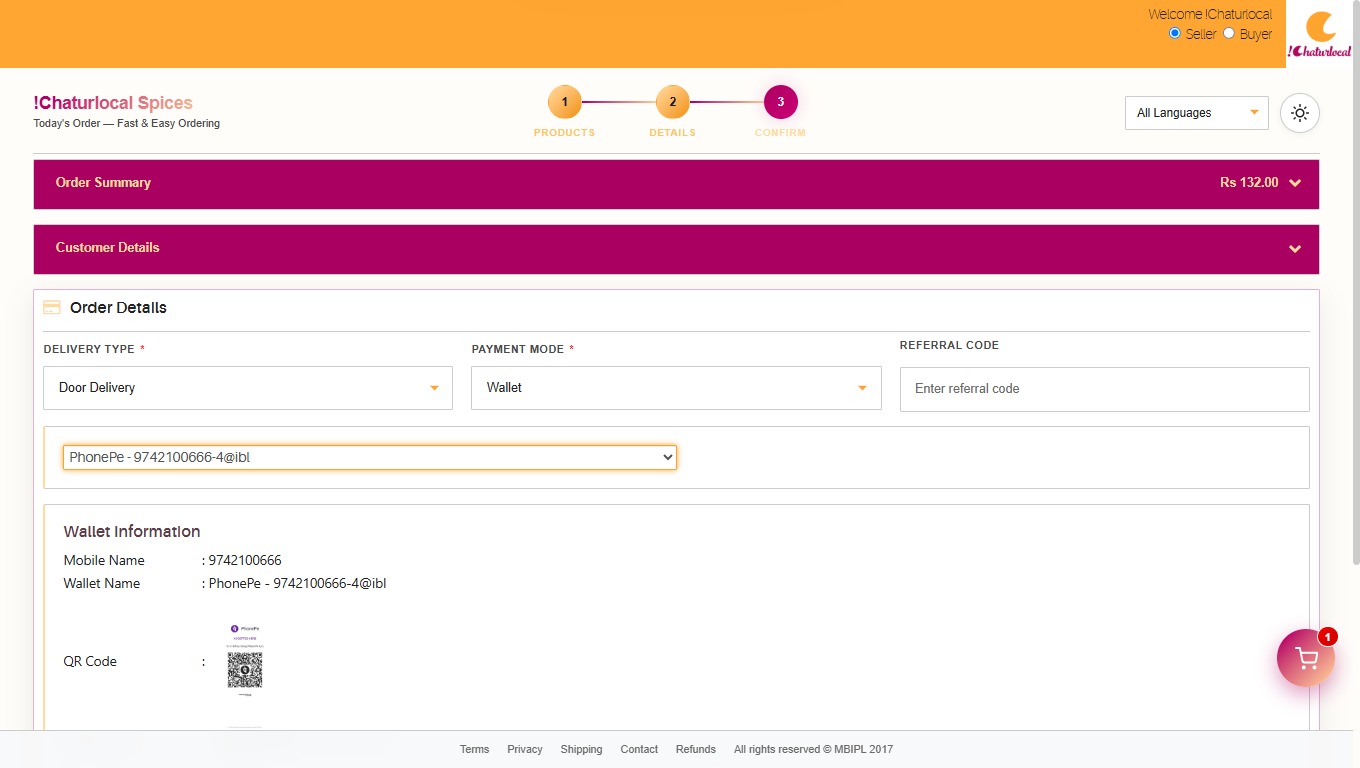Expand the Customer Details section
1360x768 pixels.
(676, 249)
